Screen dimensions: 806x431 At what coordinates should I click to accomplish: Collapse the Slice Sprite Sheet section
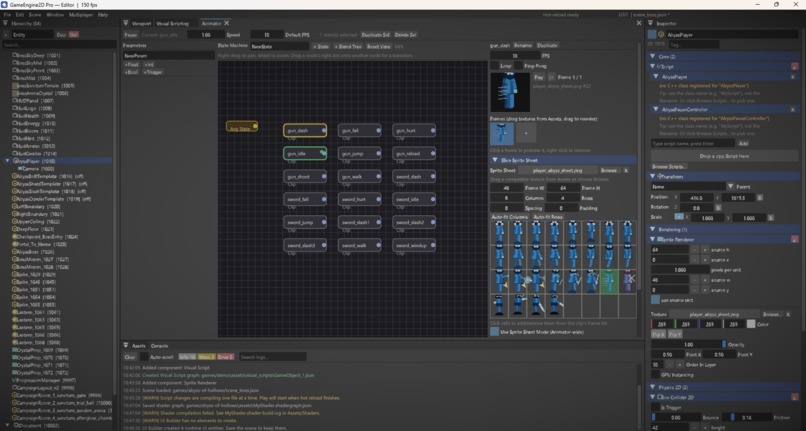(495, 160)
